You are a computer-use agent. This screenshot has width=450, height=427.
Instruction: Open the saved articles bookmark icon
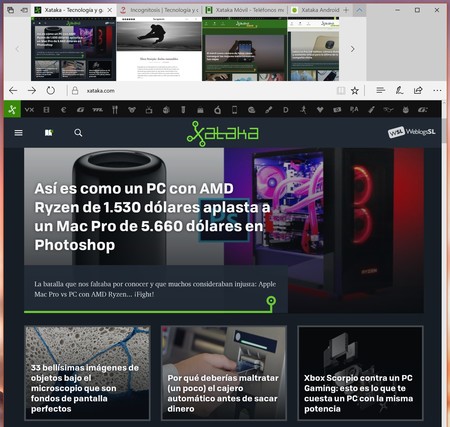click(x=49, y=133)
